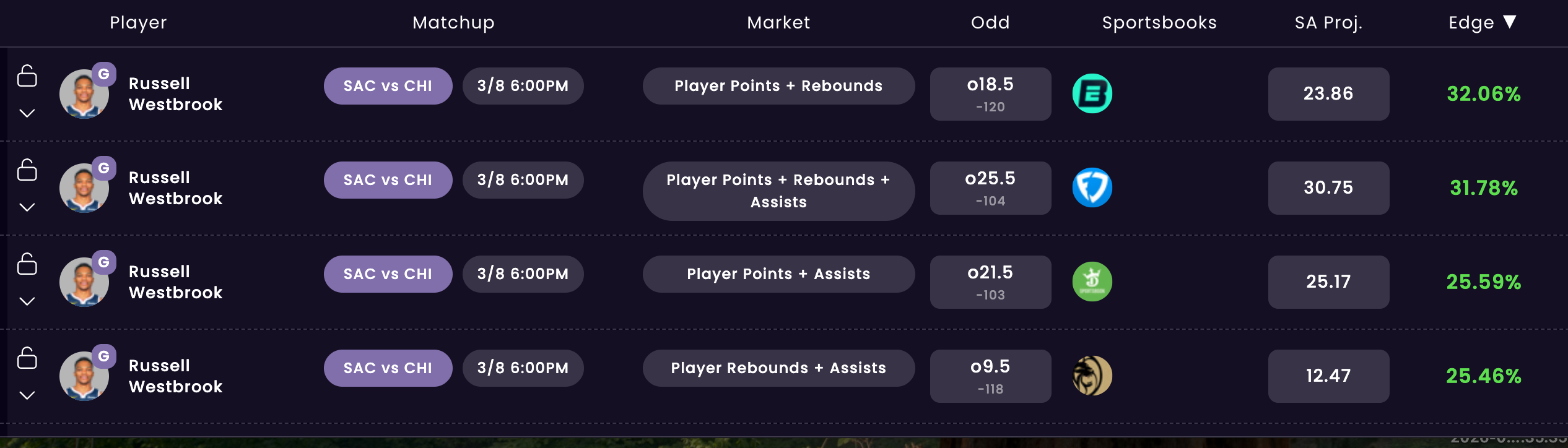Expand the Points + Rebounds row chevron
1568x448 pixels.
tap(27, 113)
